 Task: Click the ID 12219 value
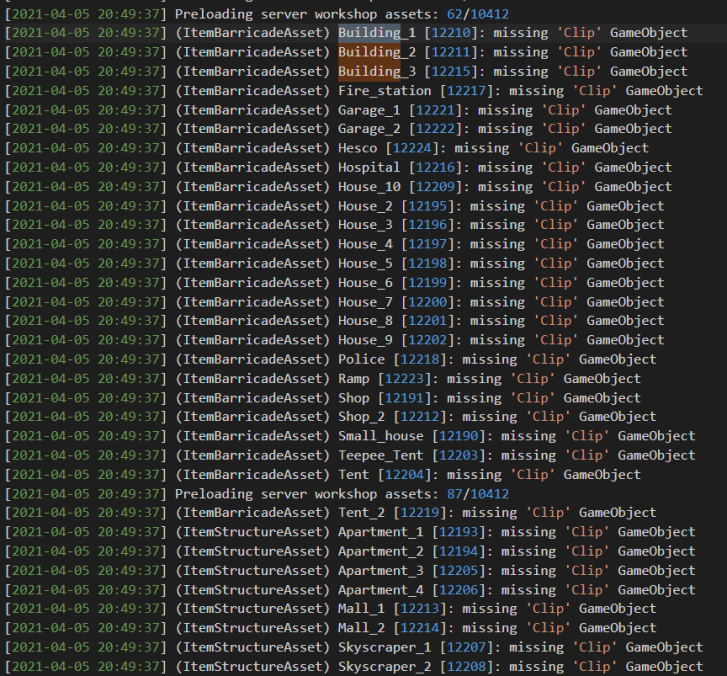coord(420,512)
